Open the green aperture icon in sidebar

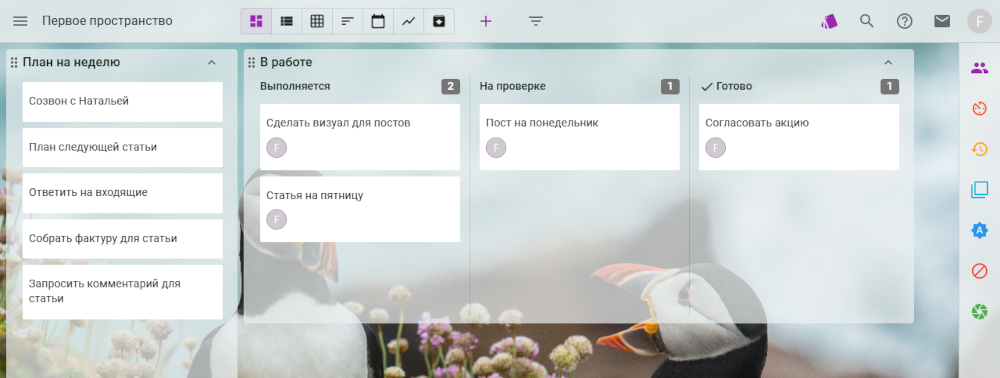(979, 312)
